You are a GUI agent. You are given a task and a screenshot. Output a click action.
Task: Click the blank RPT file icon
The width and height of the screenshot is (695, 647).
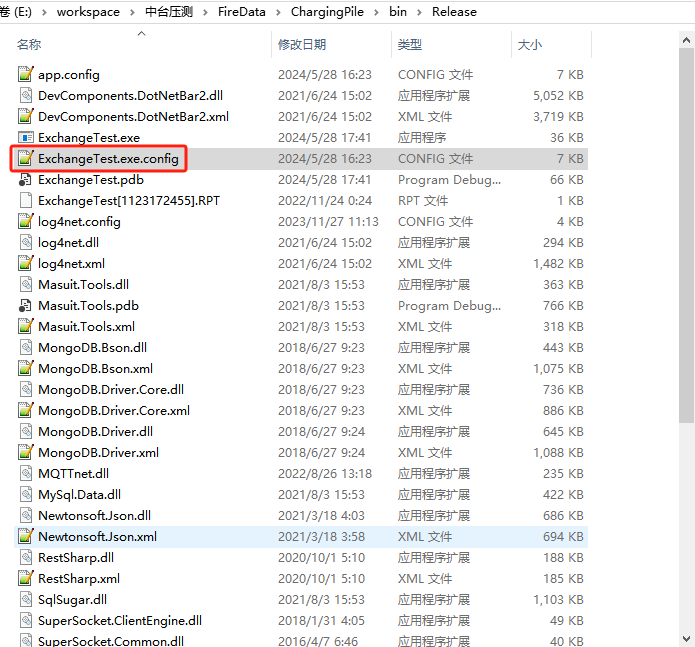26,200
